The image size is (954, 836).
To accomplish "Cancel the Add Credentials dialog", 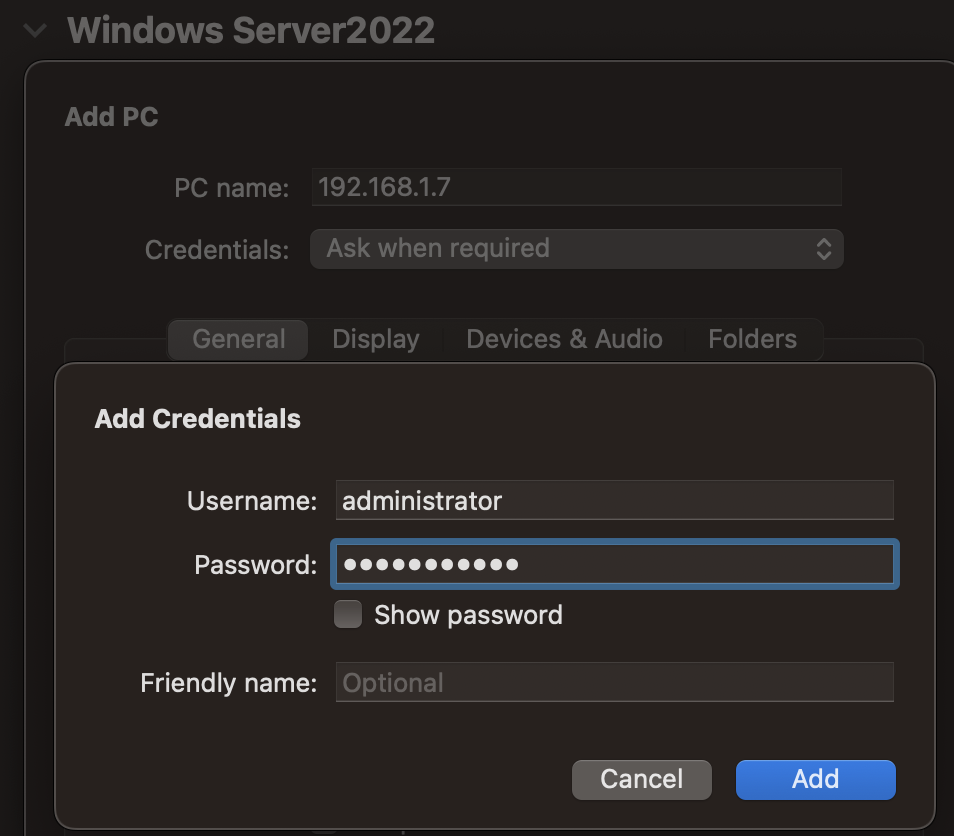I will 642,779.
